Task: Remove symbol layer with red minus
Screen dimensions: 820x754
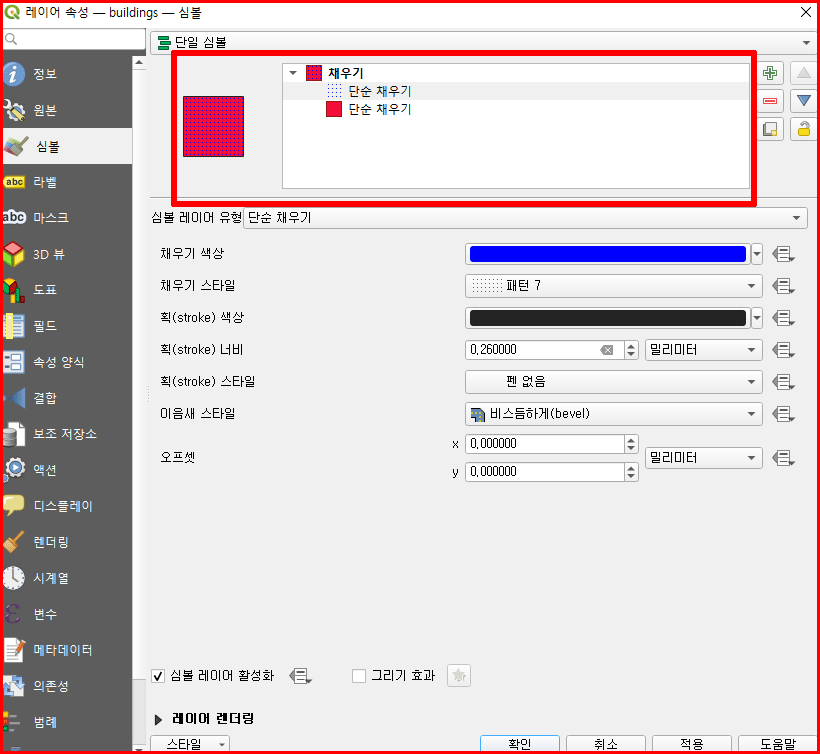Action: [x=770, y=101]
